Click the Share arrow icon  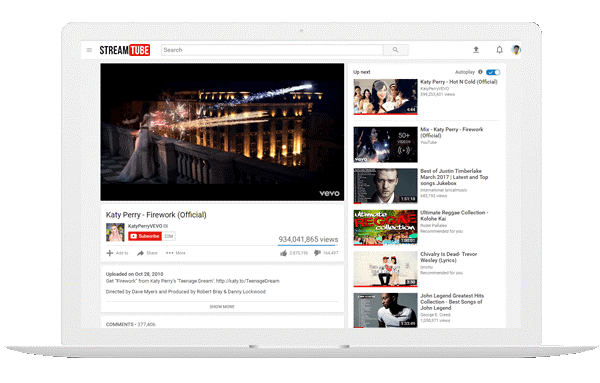coord(140,253)
